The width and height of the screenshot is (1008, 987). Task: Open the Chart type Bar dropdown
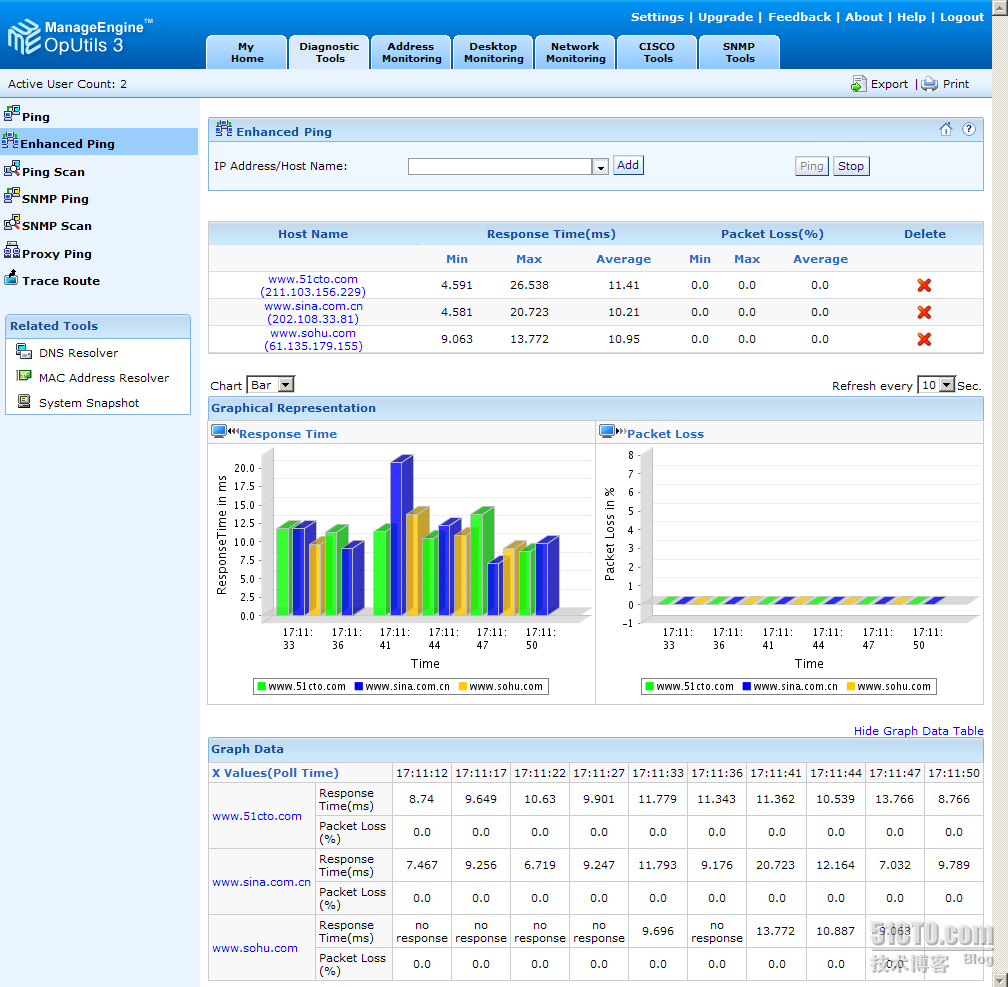click(x=285, y=385)
